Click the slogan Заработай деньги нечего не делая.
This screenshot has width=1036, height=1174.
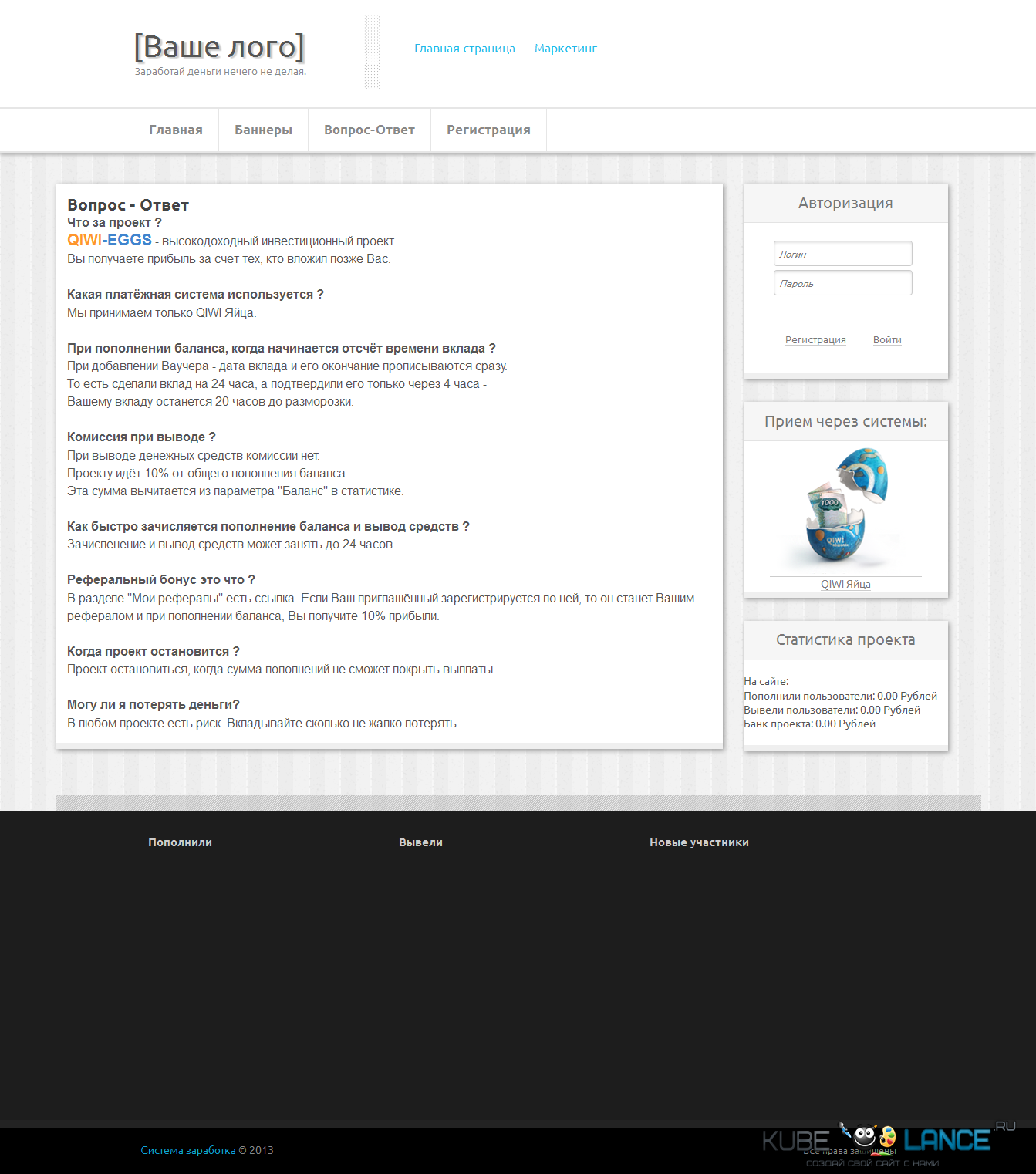click(x=221, y=72)
